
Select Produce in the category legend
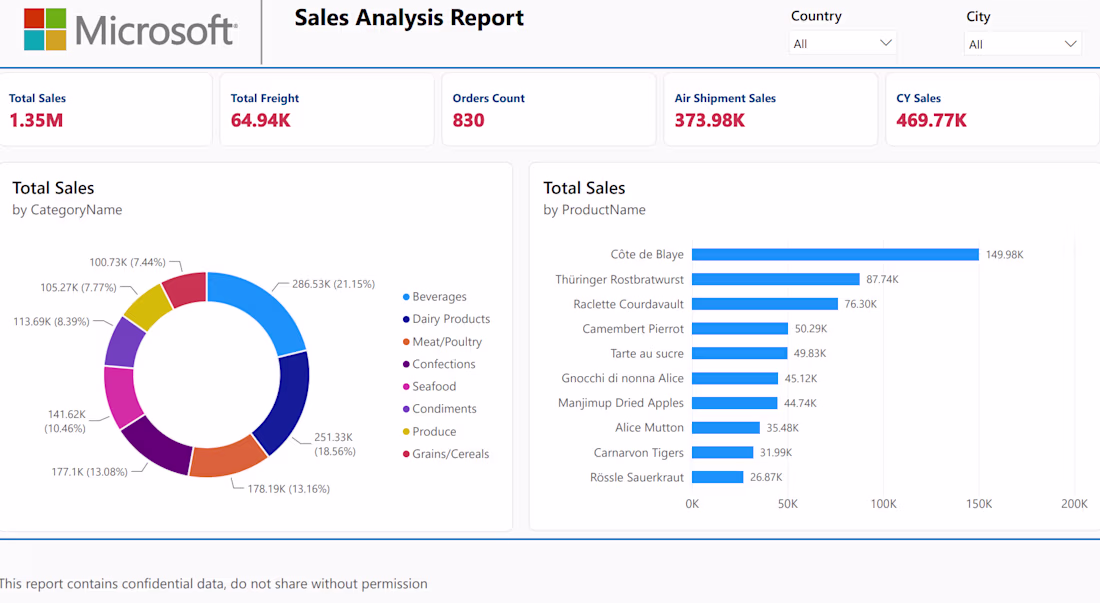click(429, 431)
